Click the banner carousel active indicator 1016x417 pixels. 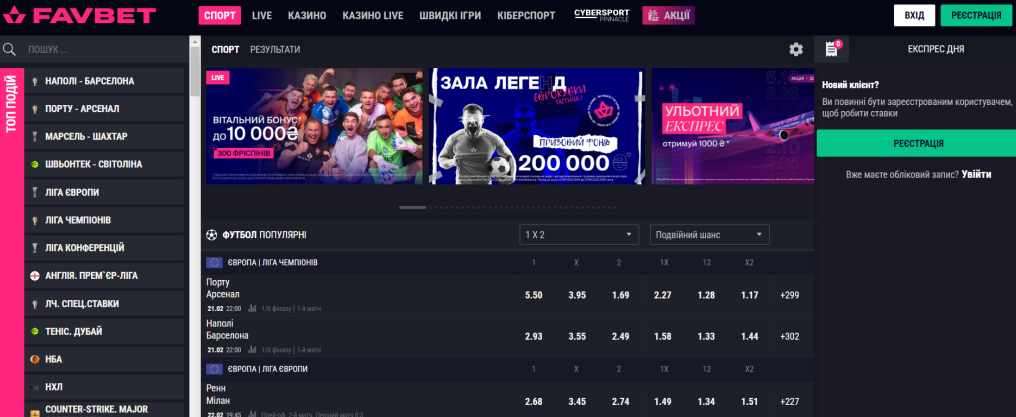pos(413,207)
